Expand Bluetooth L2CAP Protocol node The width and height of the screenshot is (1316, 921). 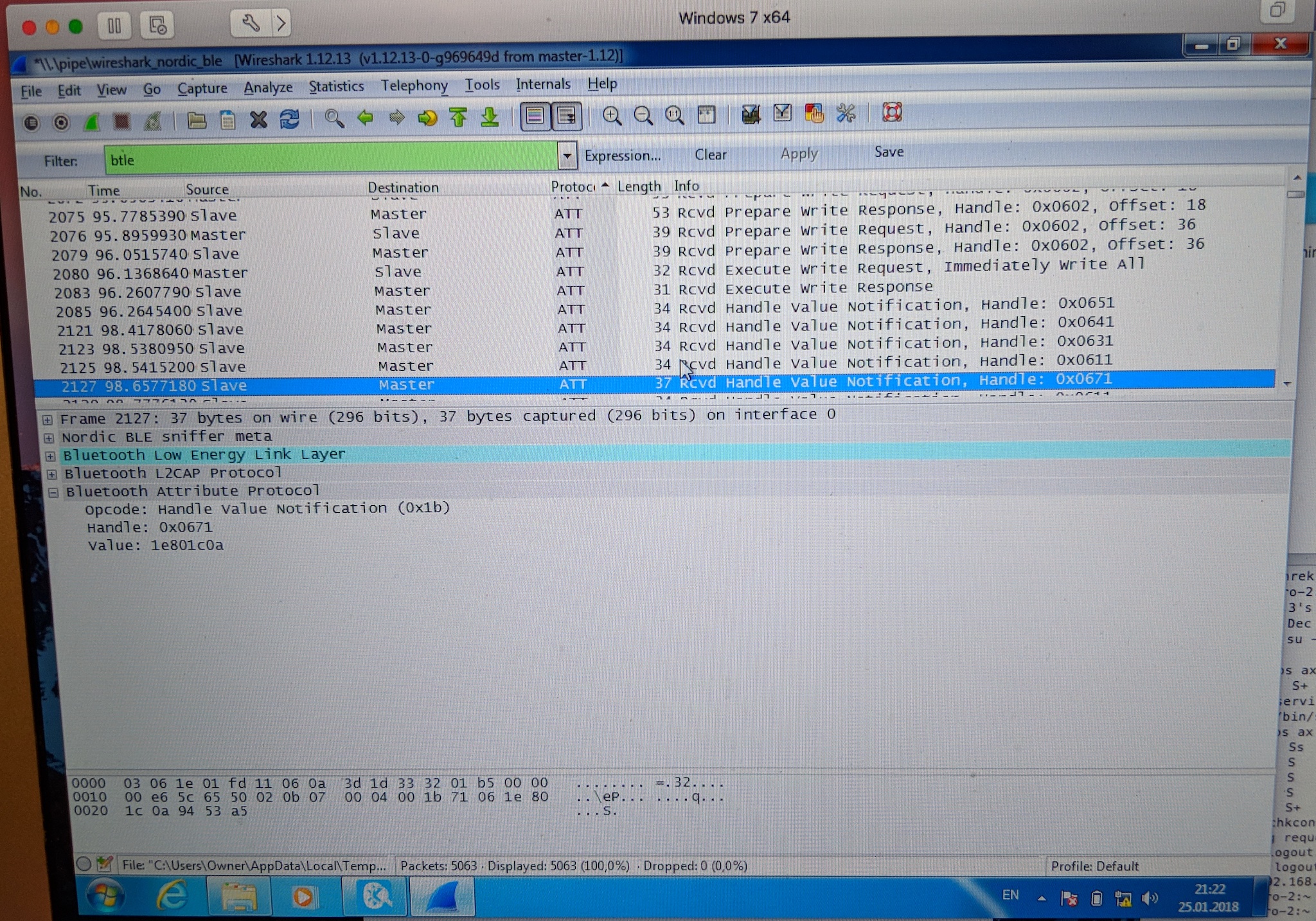[x=51, y=474]
